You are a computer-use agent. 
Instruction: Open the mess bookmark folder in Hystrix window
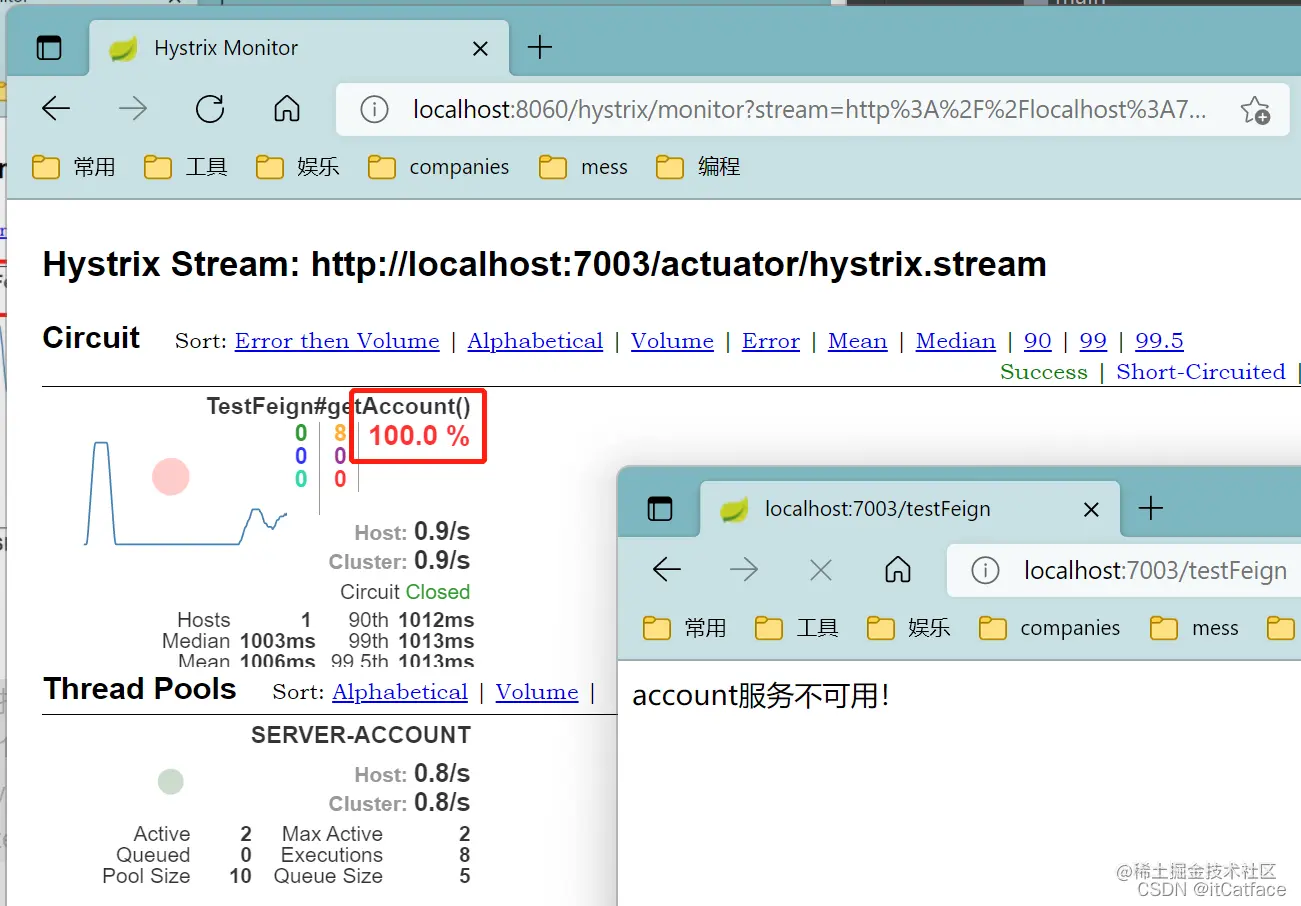583,167
